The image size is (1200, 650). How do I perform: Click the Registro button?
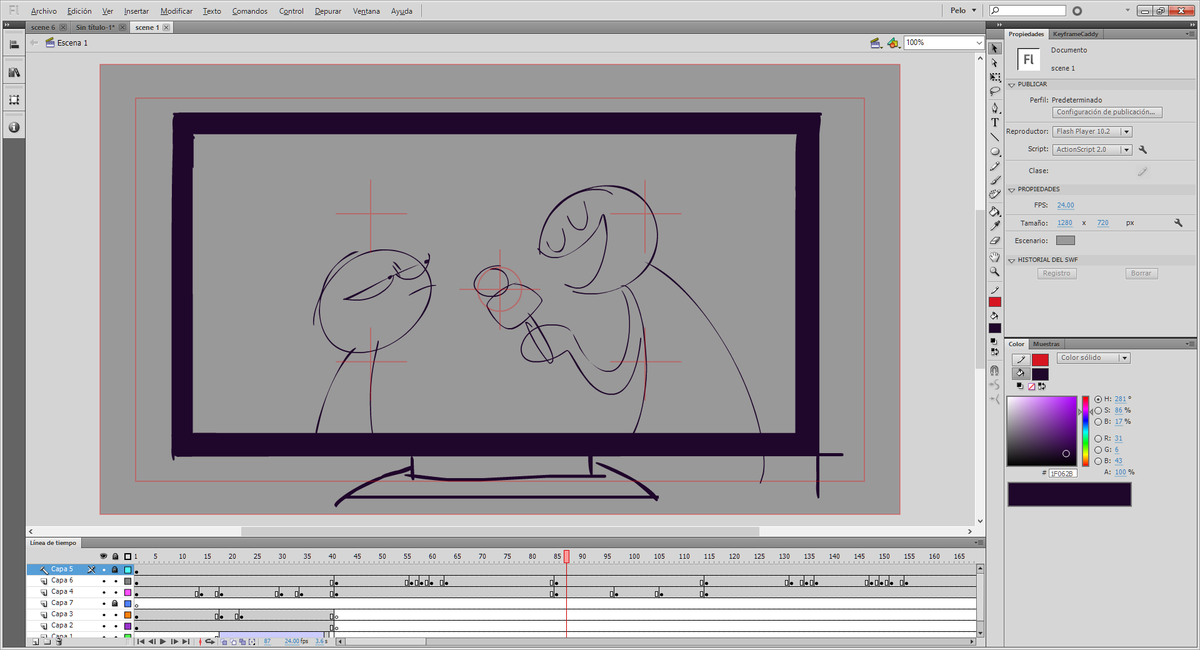pyautogui.click(x=1057, y=273)
